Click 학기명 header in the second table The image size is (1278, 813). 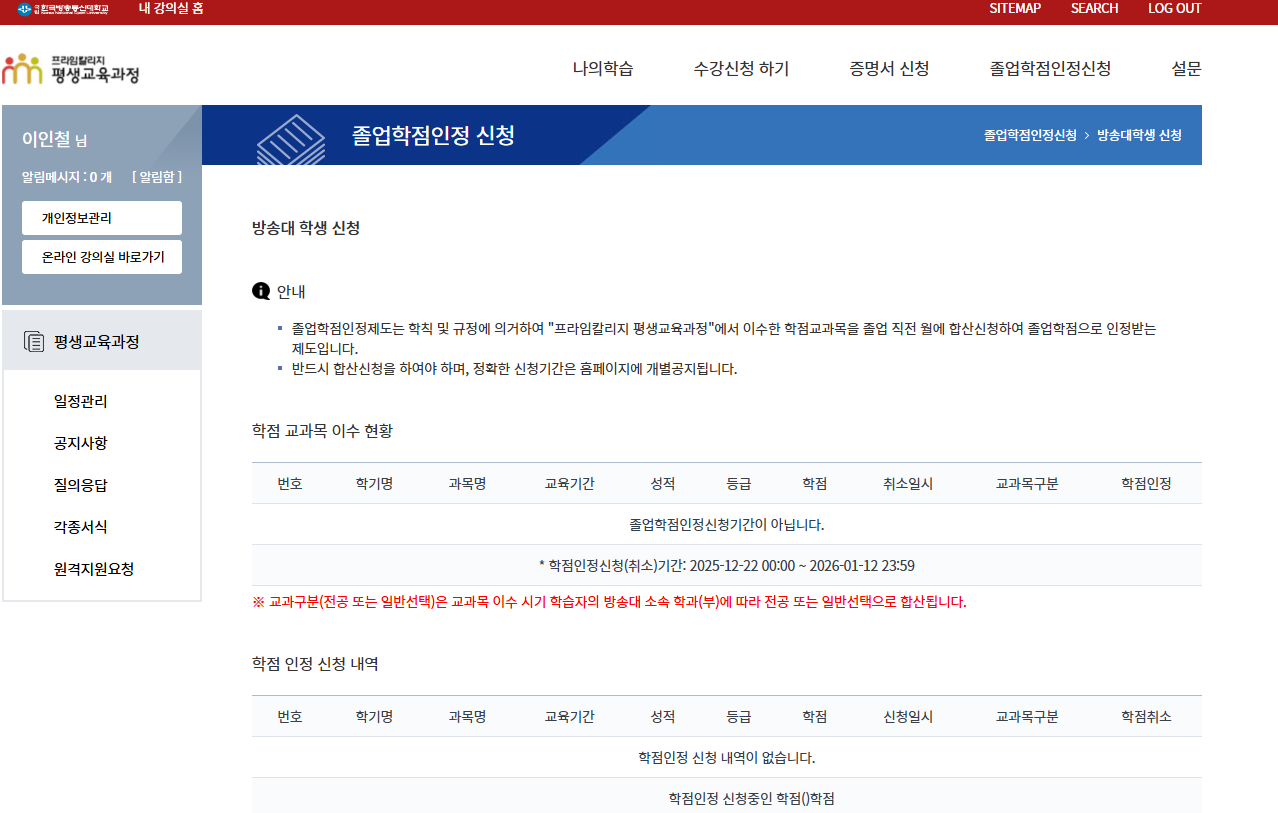374,717
